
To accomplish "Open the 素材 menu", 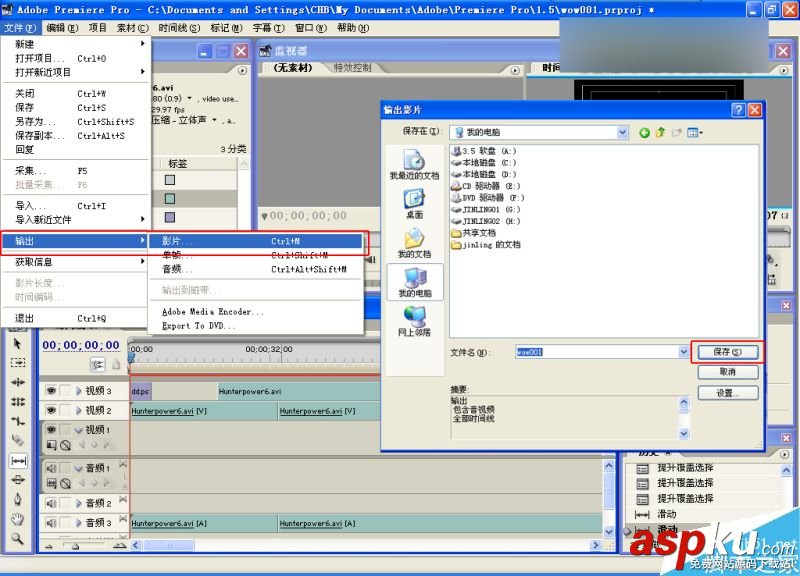I will point(133,28).
